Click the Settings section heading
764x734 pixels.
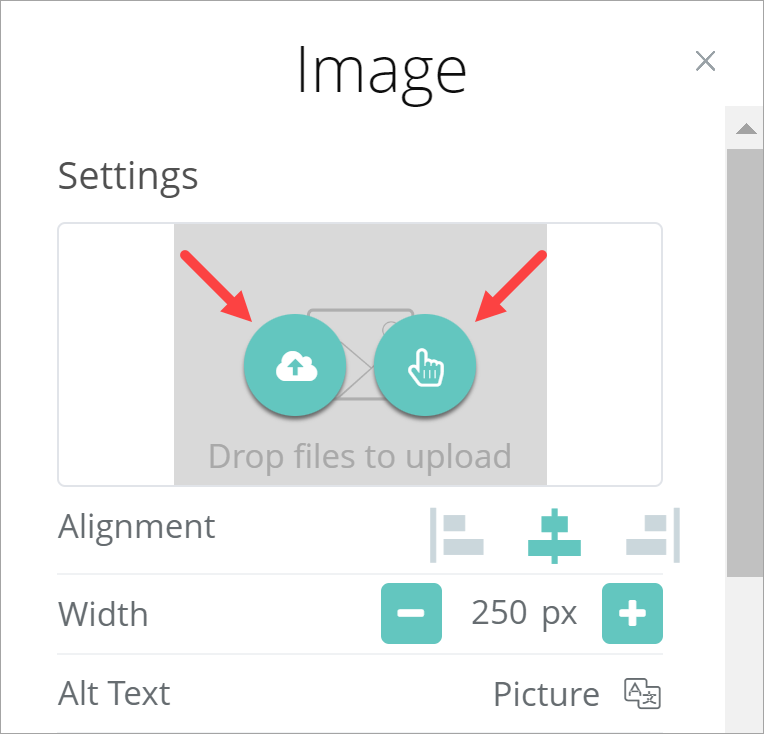tap(128, 176)
